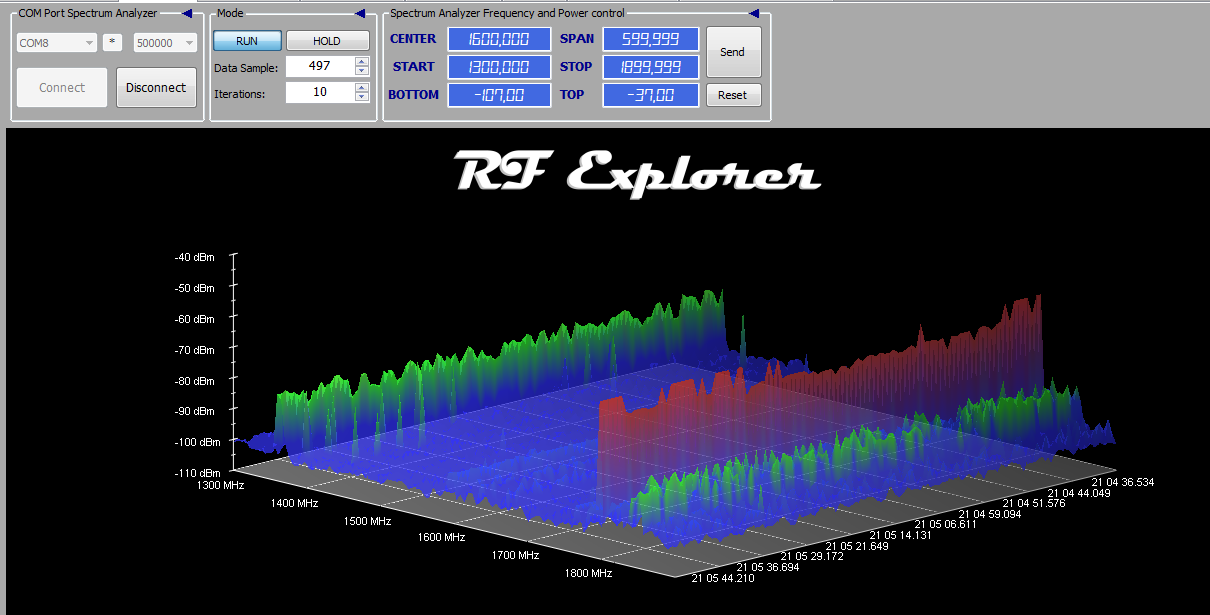Click the 21 05 06.611 timestamp label
1210x615 pixels.
pos(947,524)
